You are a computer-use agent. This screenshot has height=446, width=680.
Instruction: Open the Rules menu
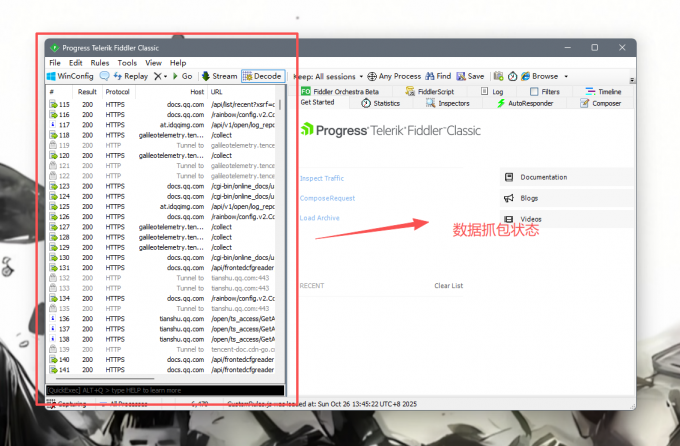[x=99, y=63]
